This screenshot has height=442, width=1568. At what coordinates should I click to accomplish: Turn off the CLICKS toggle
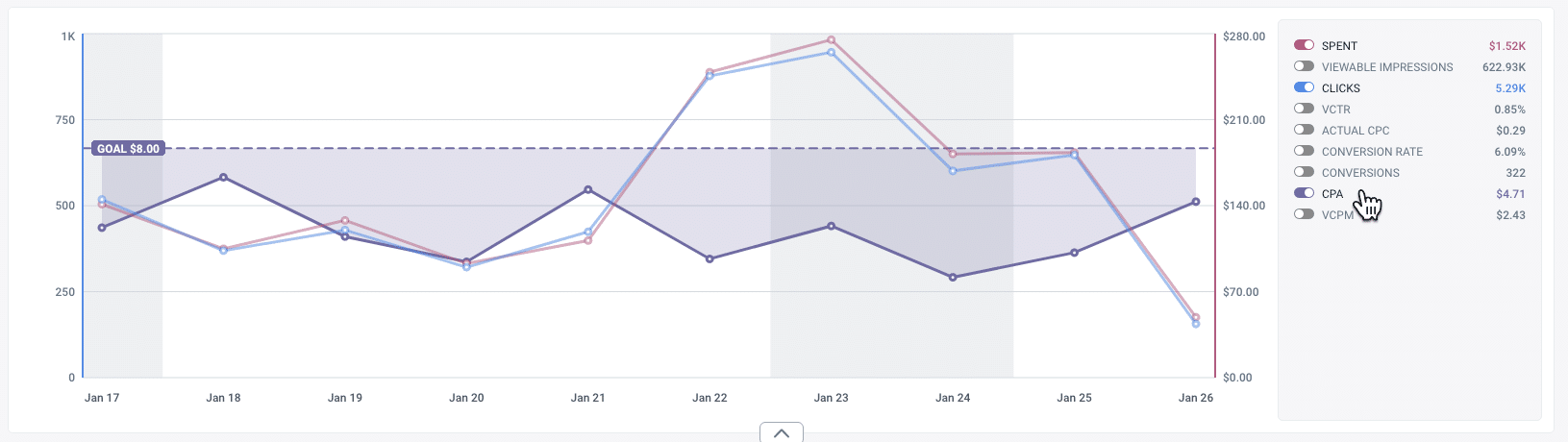click(1304, 87)
